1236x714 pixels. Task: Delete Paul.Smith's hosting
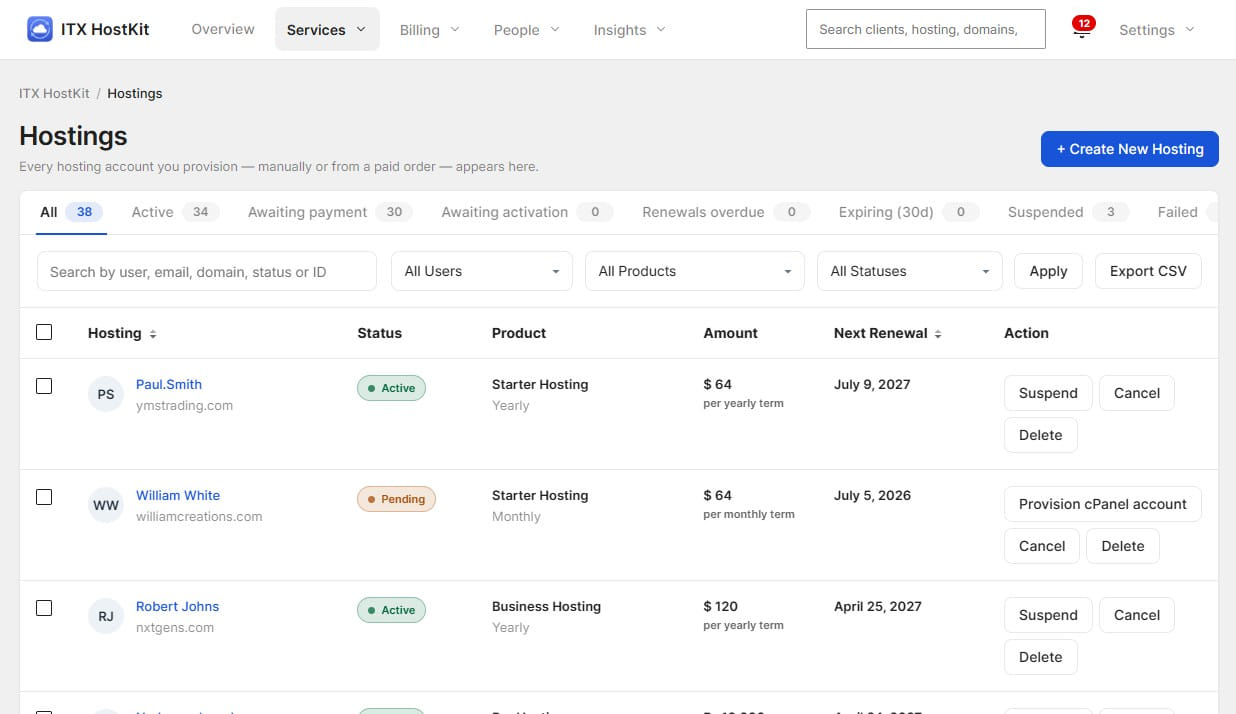pyautogui.click(x=1040, y=435)
